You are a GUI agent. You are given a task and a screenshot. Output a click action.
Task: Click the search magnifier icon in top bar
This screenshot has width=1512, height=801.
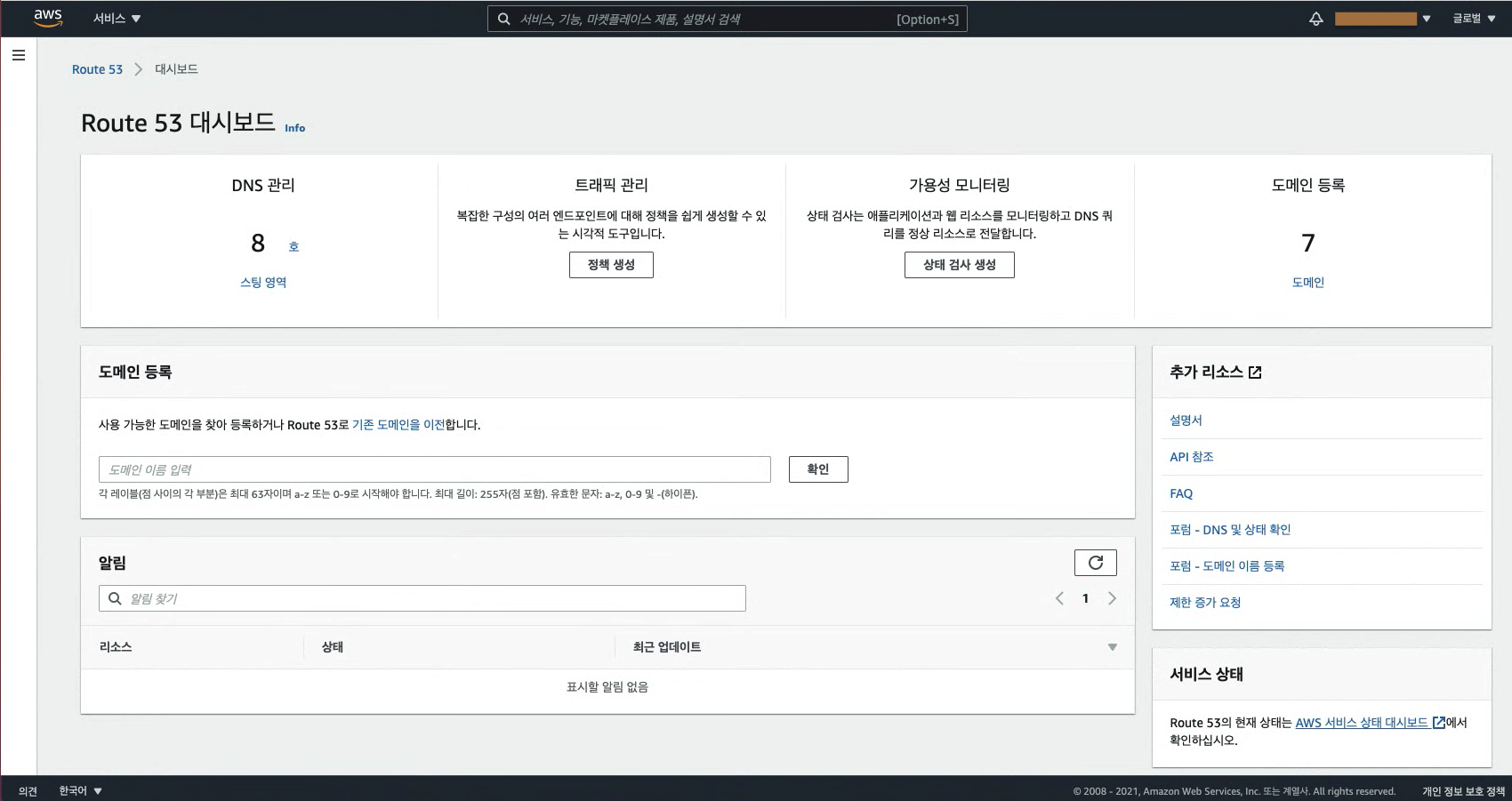pos(504,19)
